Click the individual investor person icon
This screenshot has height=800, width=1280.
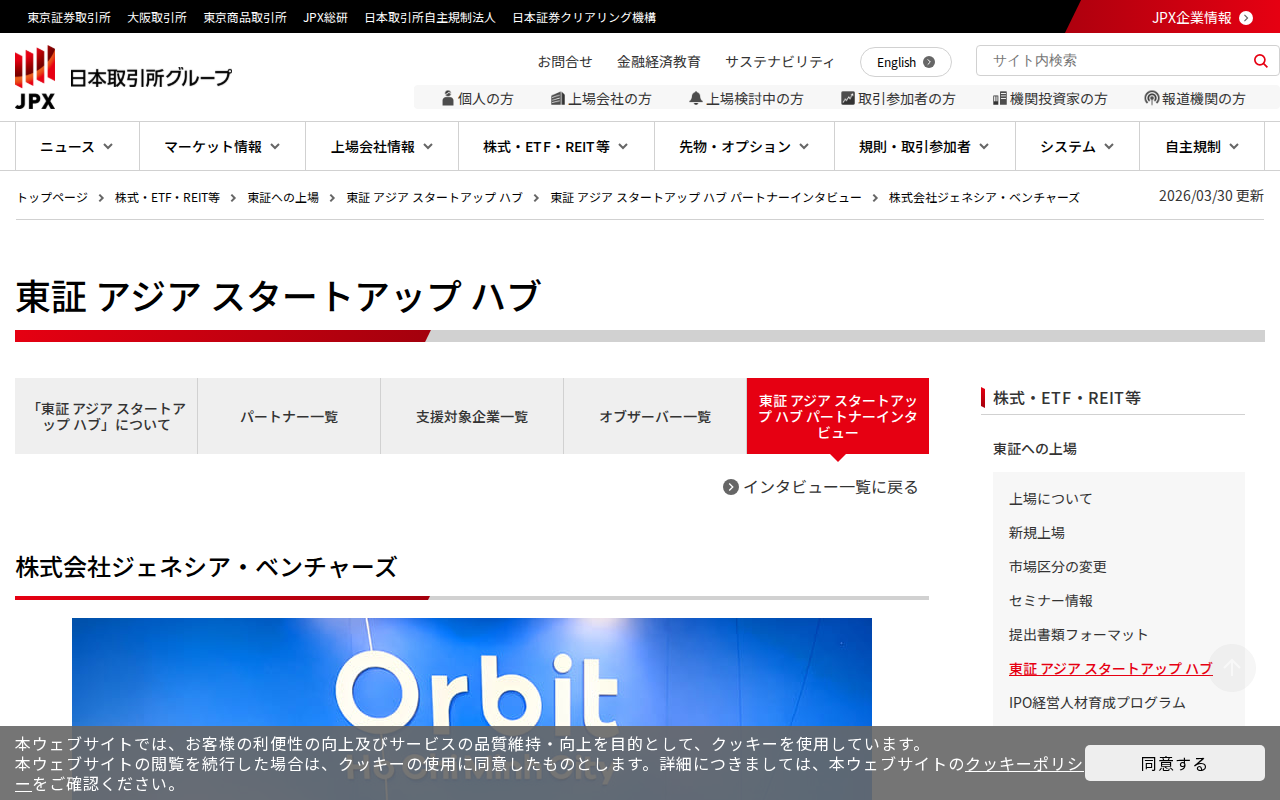pos(448,98)
